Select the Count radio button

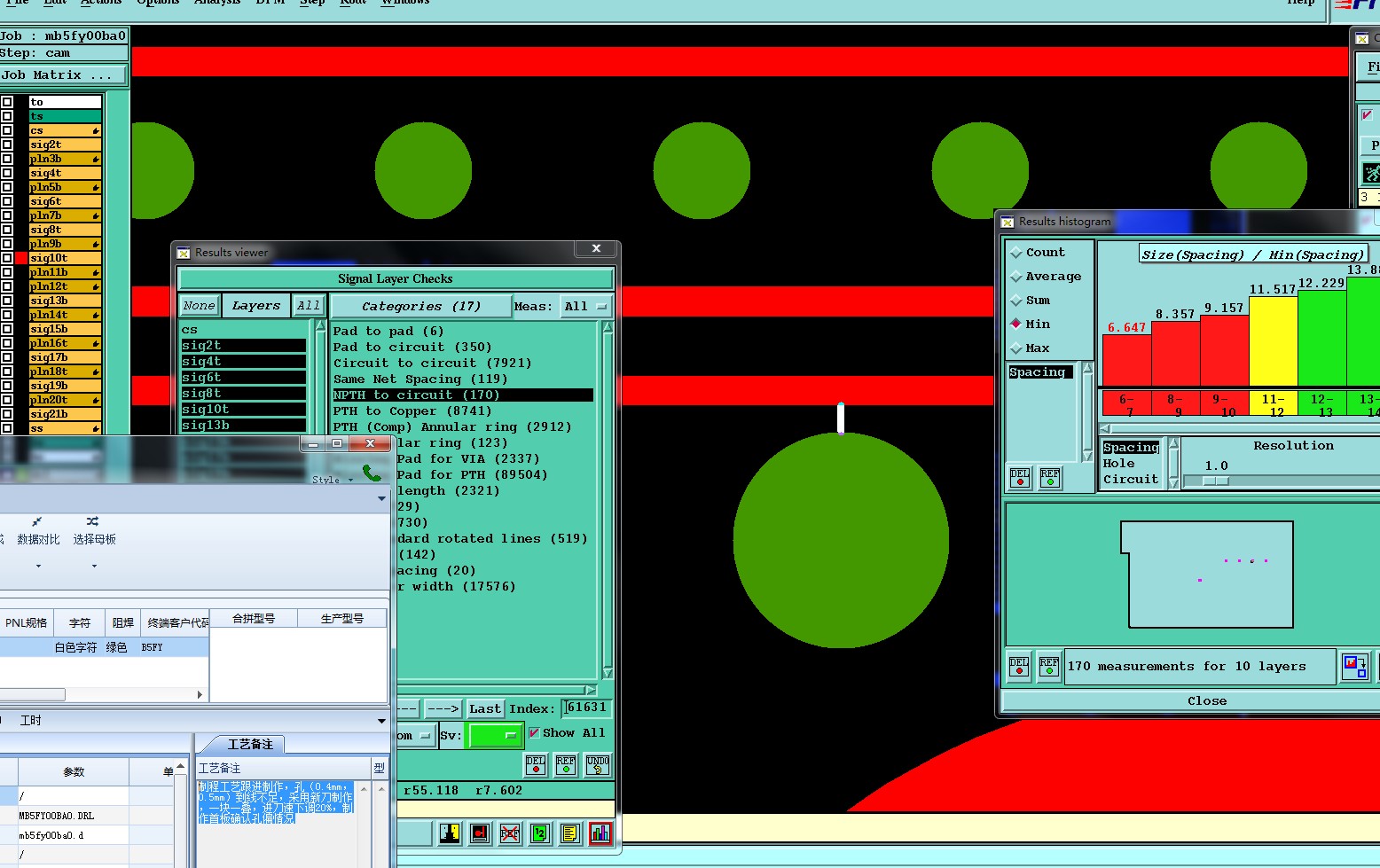point(1016,253)
